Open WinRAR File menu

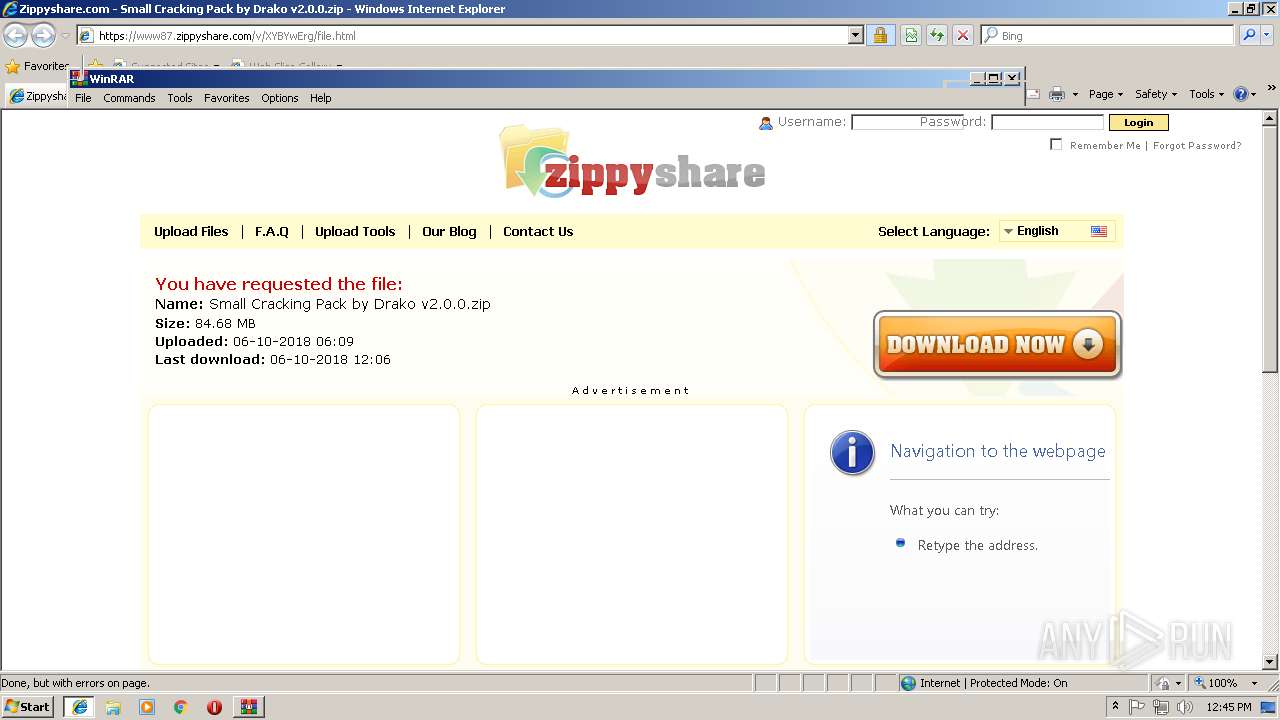pos(83,98)
